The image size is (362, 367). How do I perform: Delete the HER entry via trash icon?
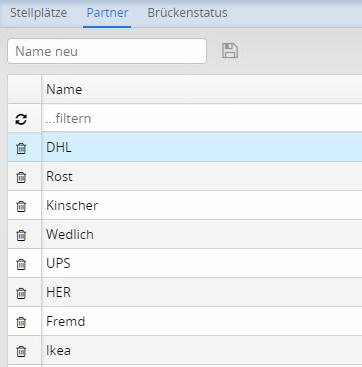(21, 293)
